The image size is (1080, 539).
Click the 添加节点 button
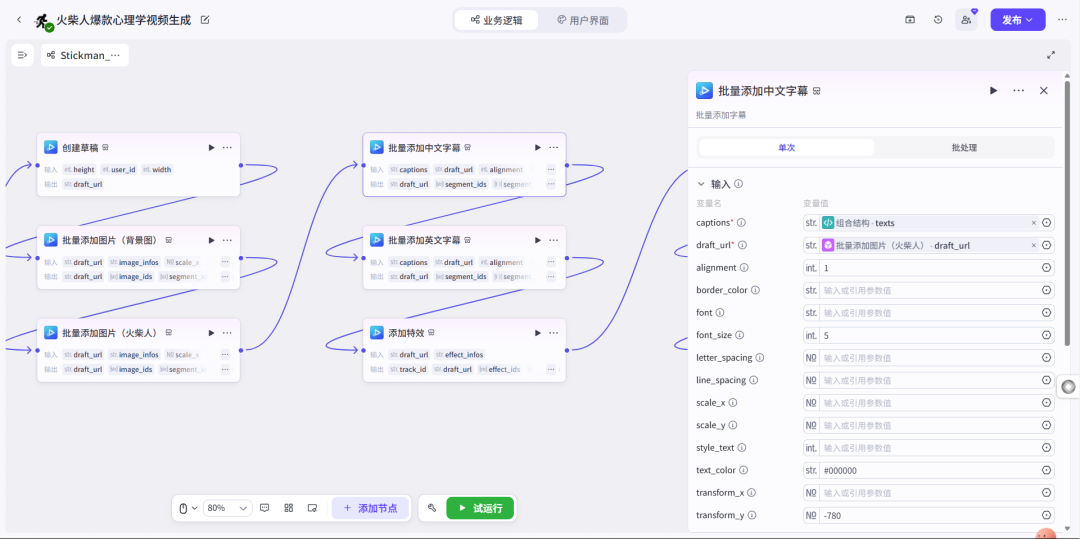371,508
